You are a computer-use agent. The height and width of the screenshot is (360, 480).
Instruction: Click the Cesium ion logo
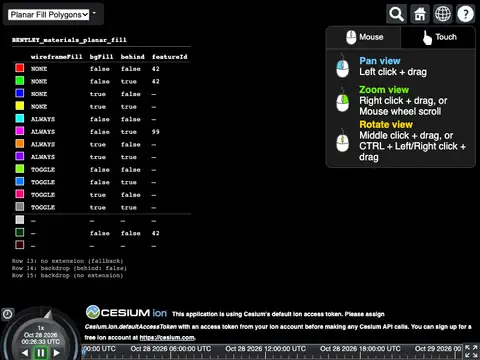point(126,312)
